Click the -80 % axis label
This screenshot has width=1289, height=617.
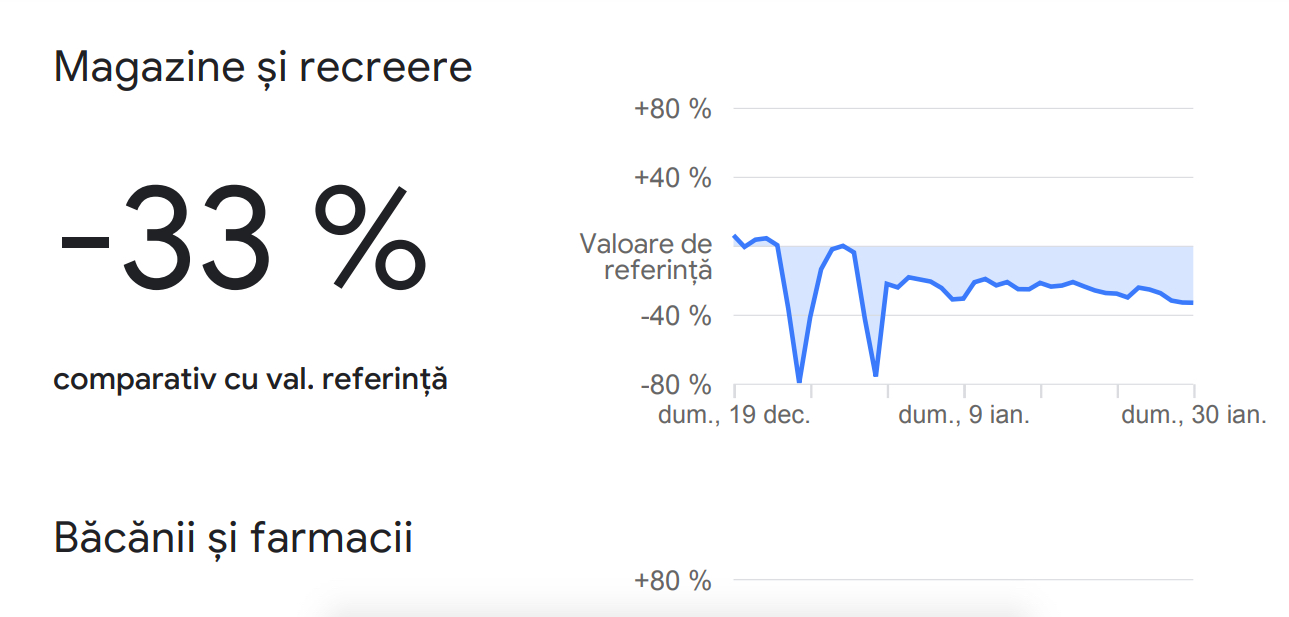(676, 385)
